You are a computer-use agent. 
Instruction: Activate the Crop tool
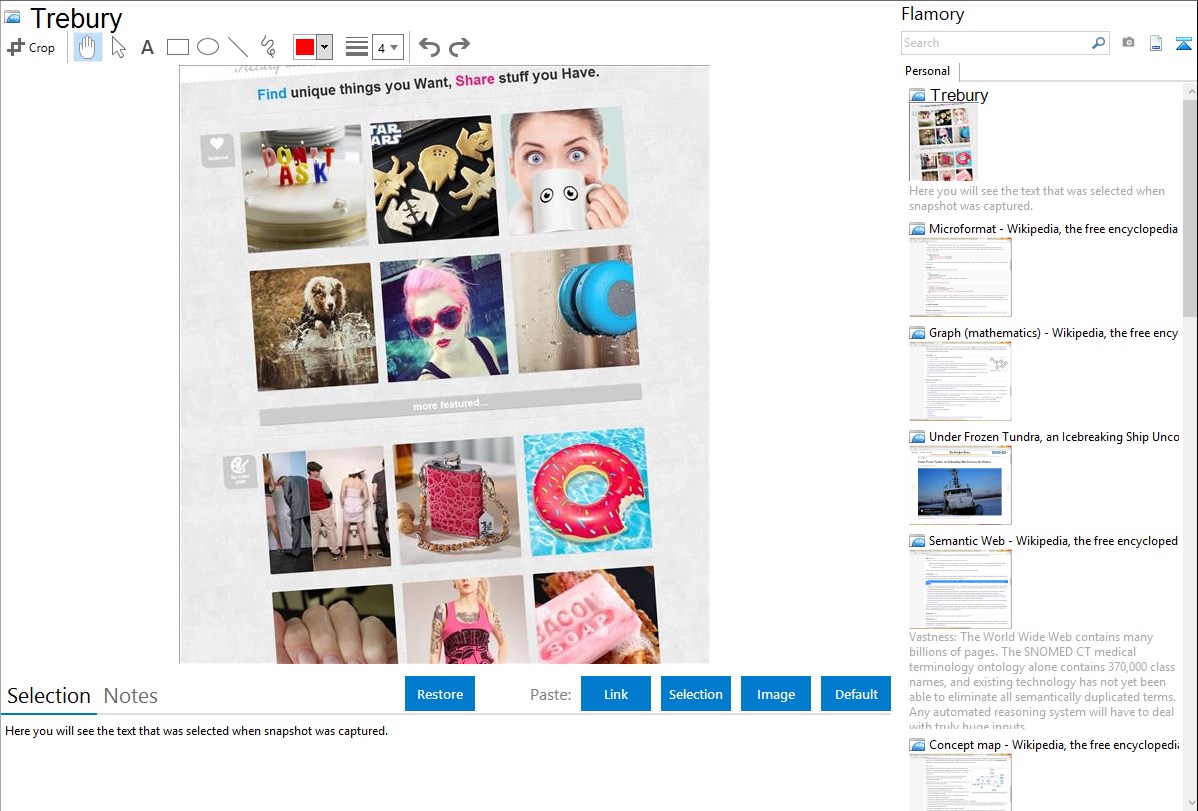[x=31, y=47]
